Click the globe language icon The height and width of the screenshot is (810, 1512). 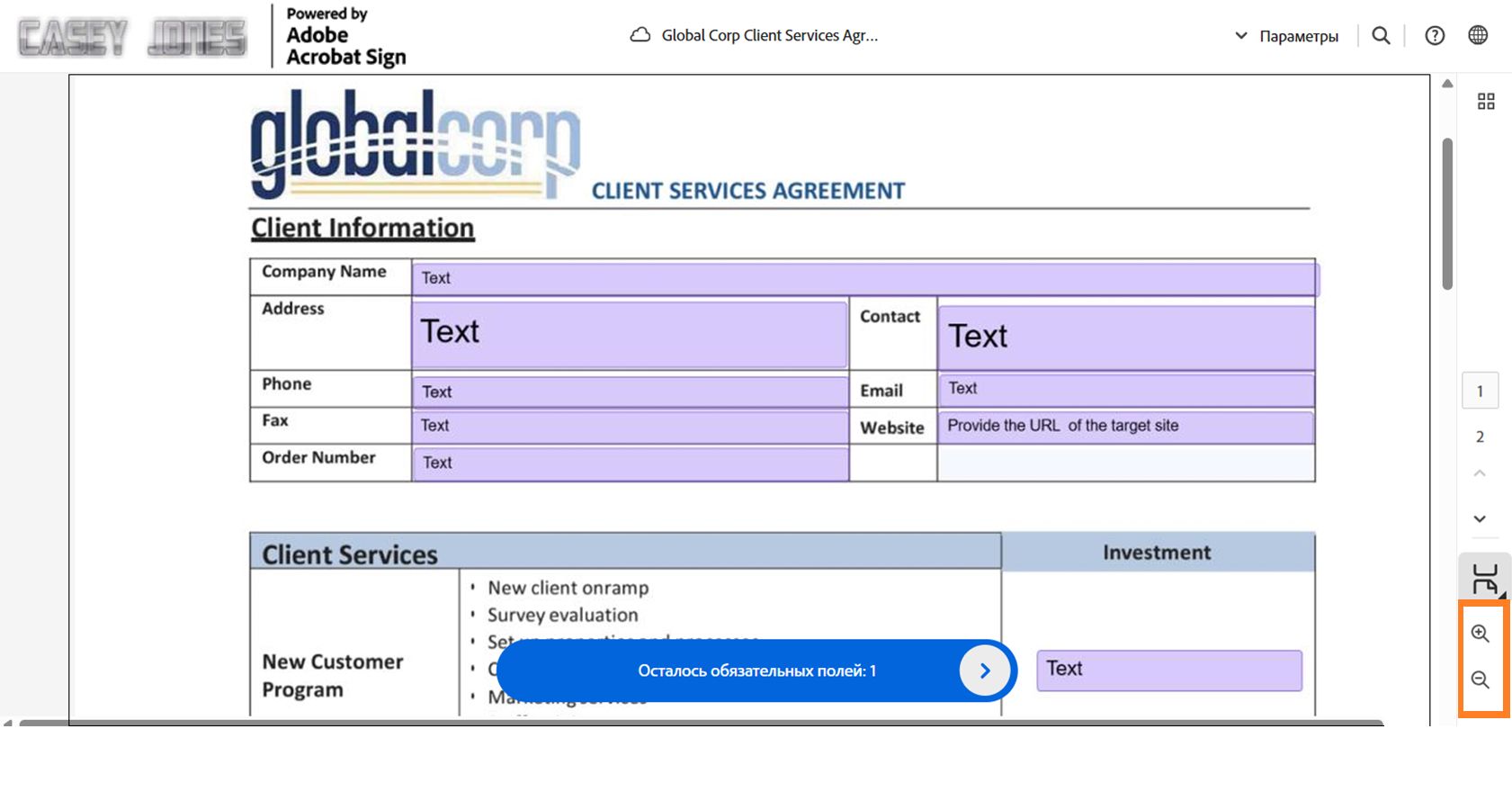(1478, 35)
